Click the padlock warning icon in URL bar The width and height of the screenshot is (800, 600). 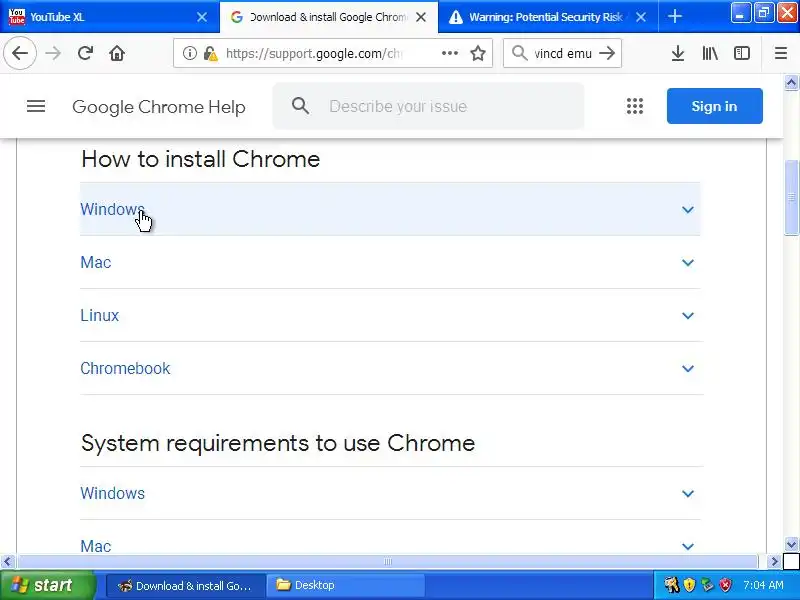pos(210,53)
